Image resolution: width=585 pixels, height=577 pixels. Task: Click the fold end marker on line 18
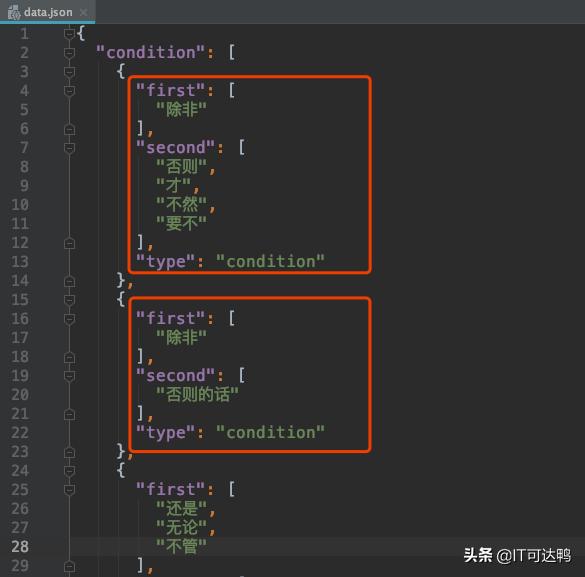pyautogui.click(x=69, y=357)
